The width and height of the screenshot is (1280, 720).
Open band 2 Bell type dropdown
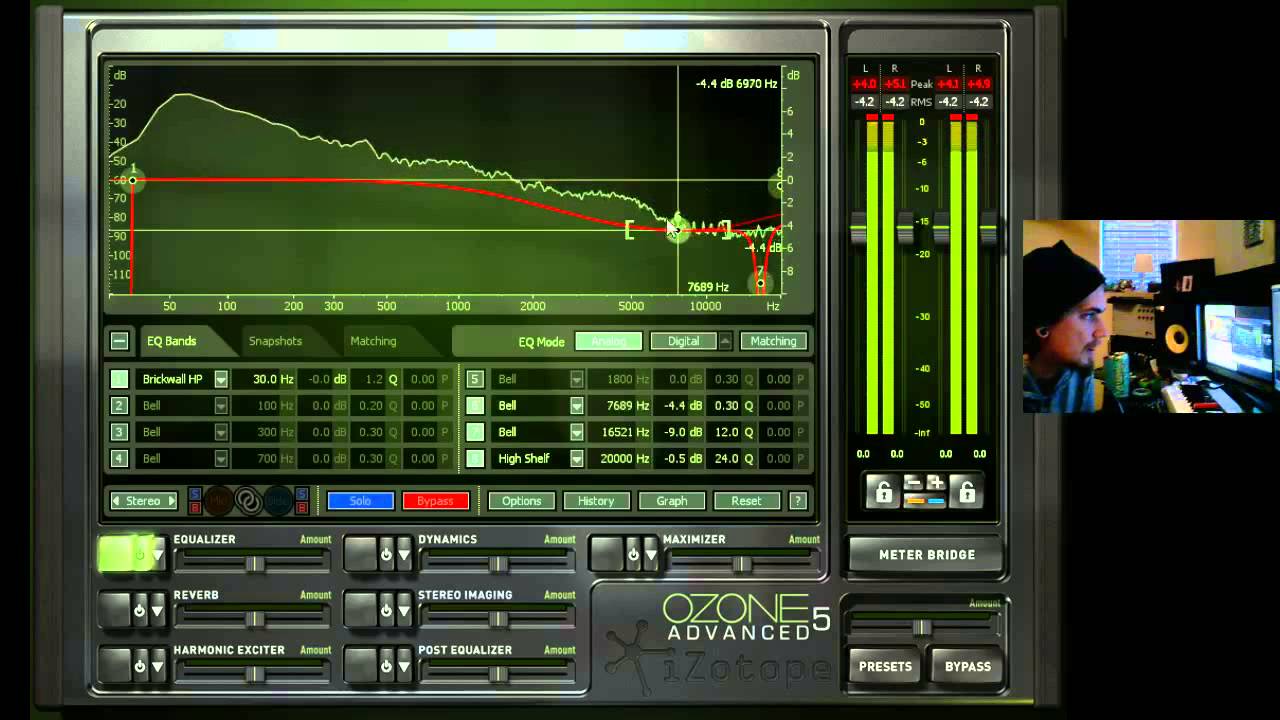(x=221, y=405)
